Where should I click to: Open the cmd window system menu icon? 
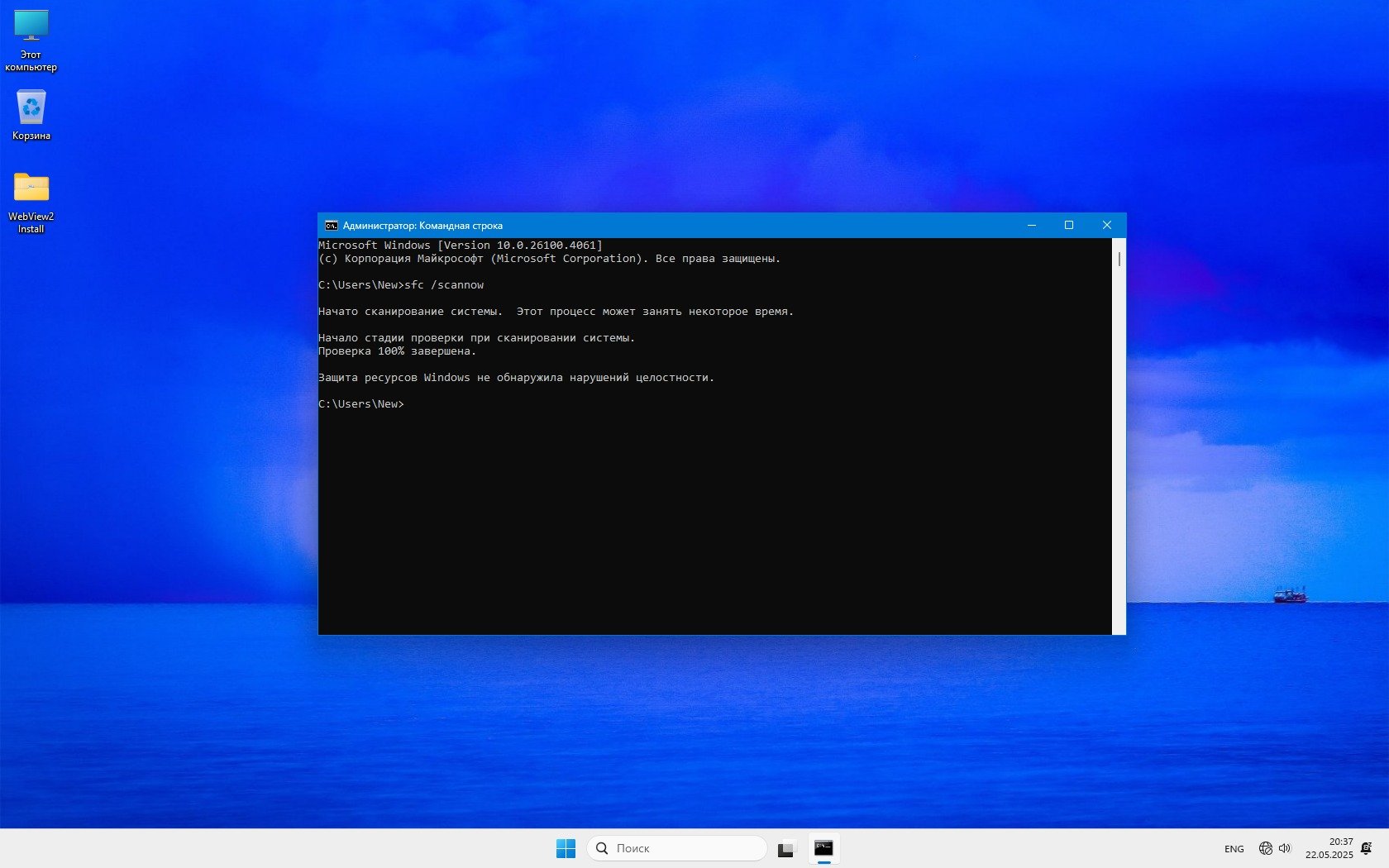coord(331,226)
